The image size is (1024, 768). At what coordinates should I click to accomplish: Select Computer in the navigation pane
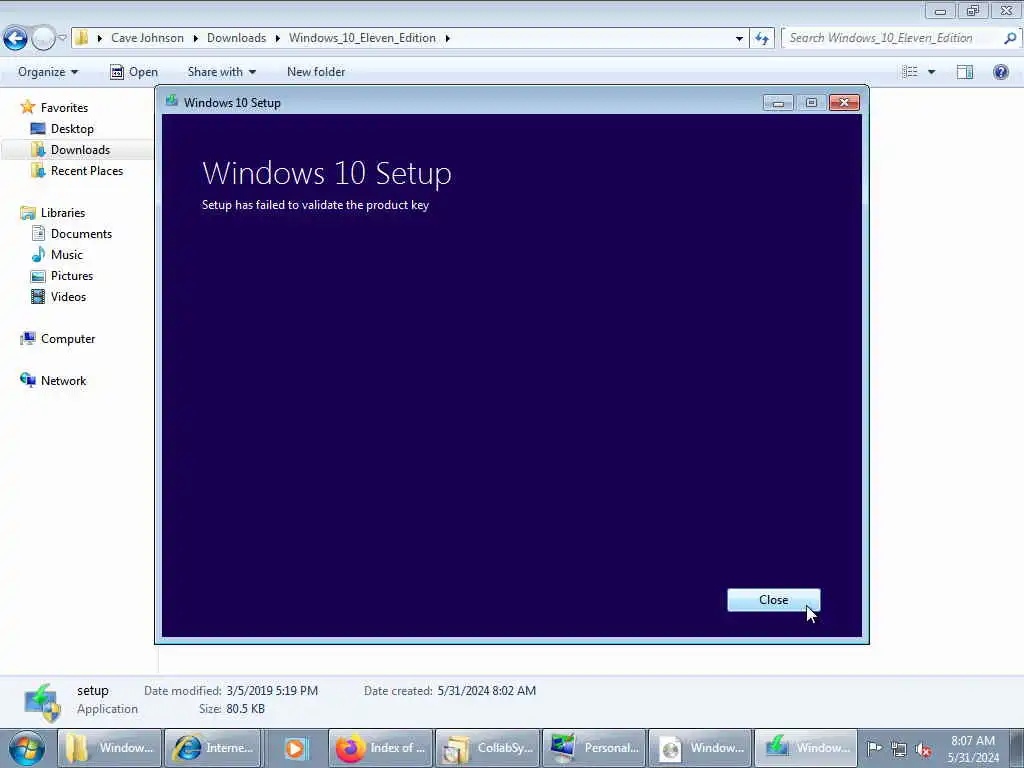point(68,339)
